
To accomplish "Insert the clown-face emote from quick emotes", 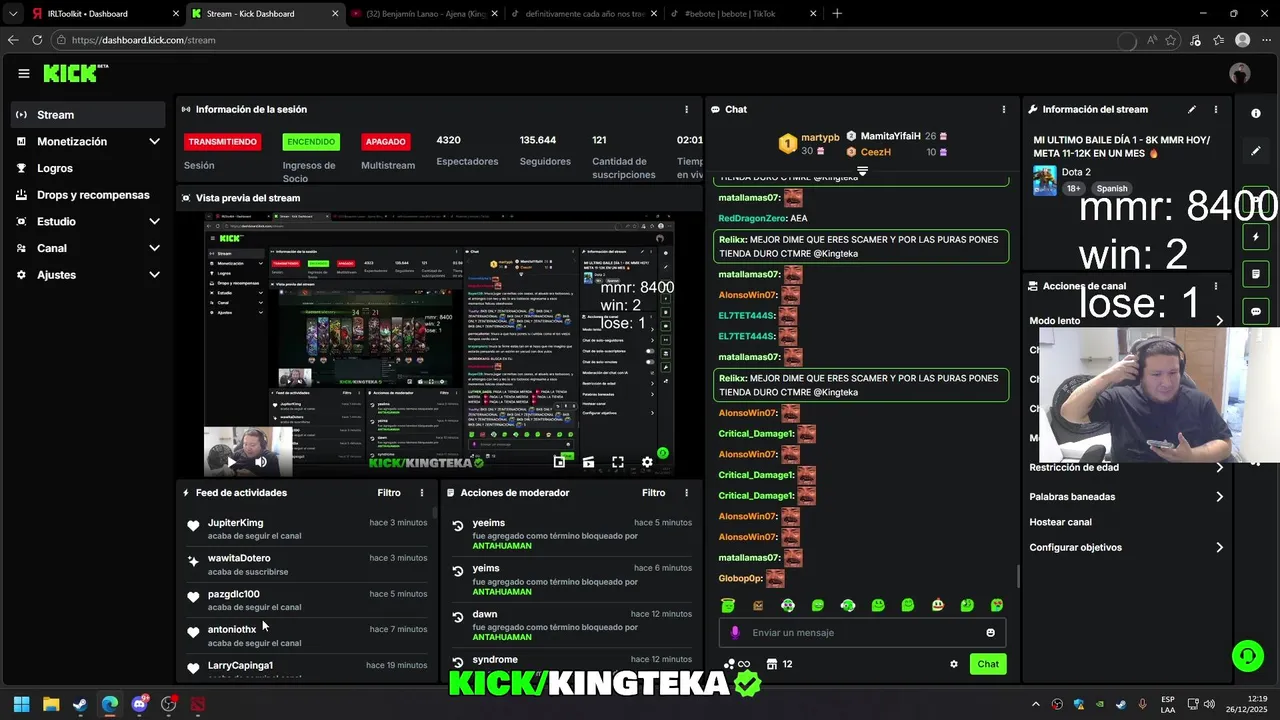I will pyautogui.click(x=938, y=605).
